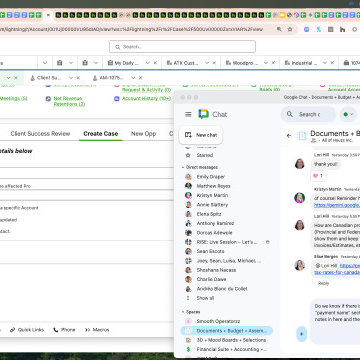Toggle the heart reaction under thank you
360x360 pixels.
(317, 176)
